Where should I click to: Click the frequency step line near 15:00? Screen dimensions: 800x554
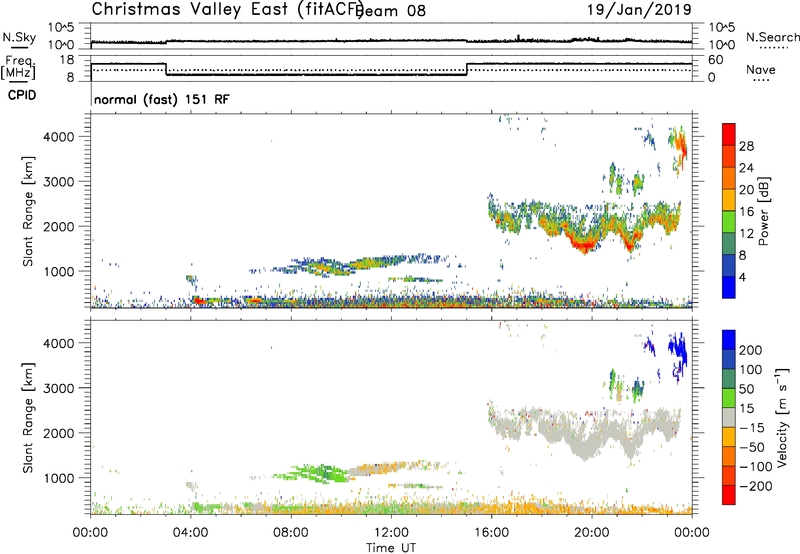467,69
